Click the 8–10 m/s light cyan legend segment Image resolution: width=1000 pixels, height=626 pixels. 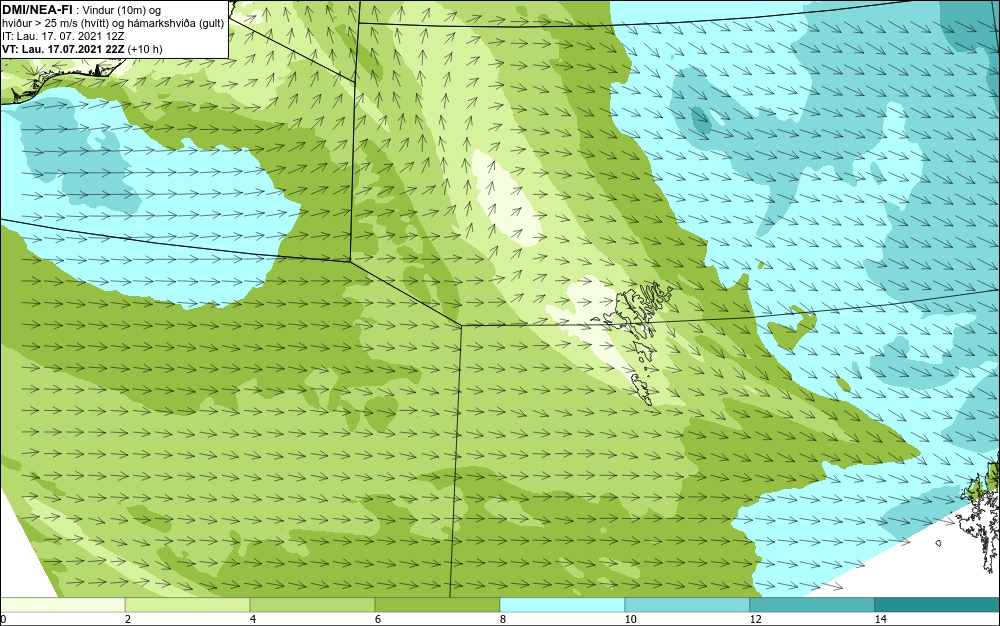tap(562, 604)
